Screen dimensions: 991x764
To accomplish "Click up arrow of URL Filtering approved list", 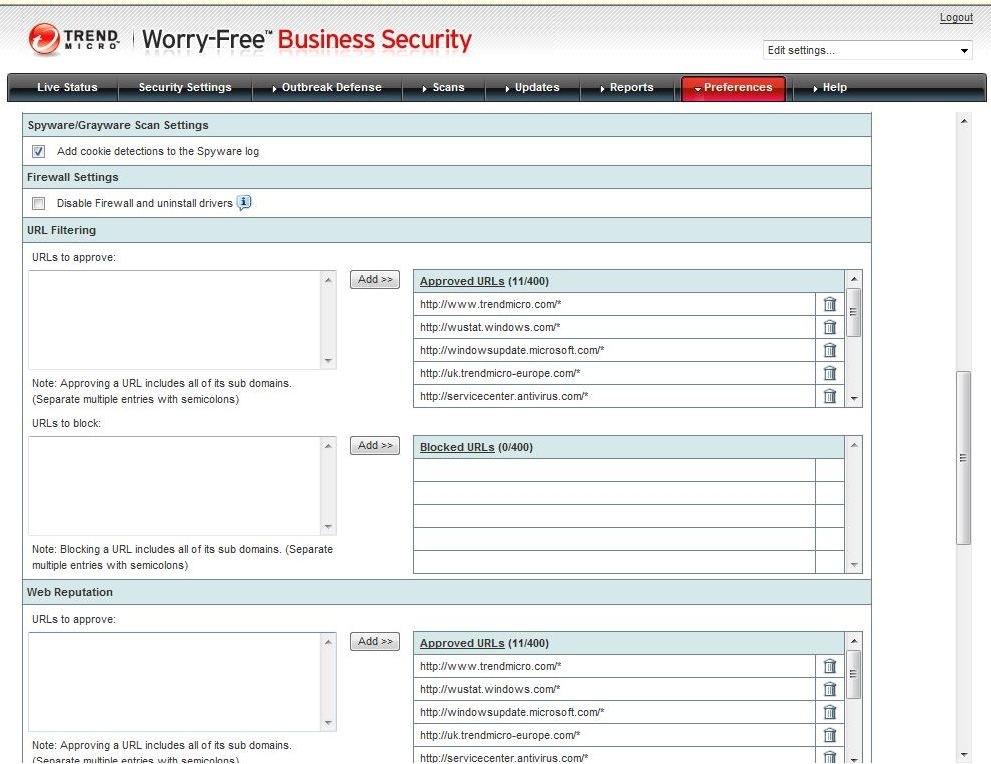I will pos(854,279).
